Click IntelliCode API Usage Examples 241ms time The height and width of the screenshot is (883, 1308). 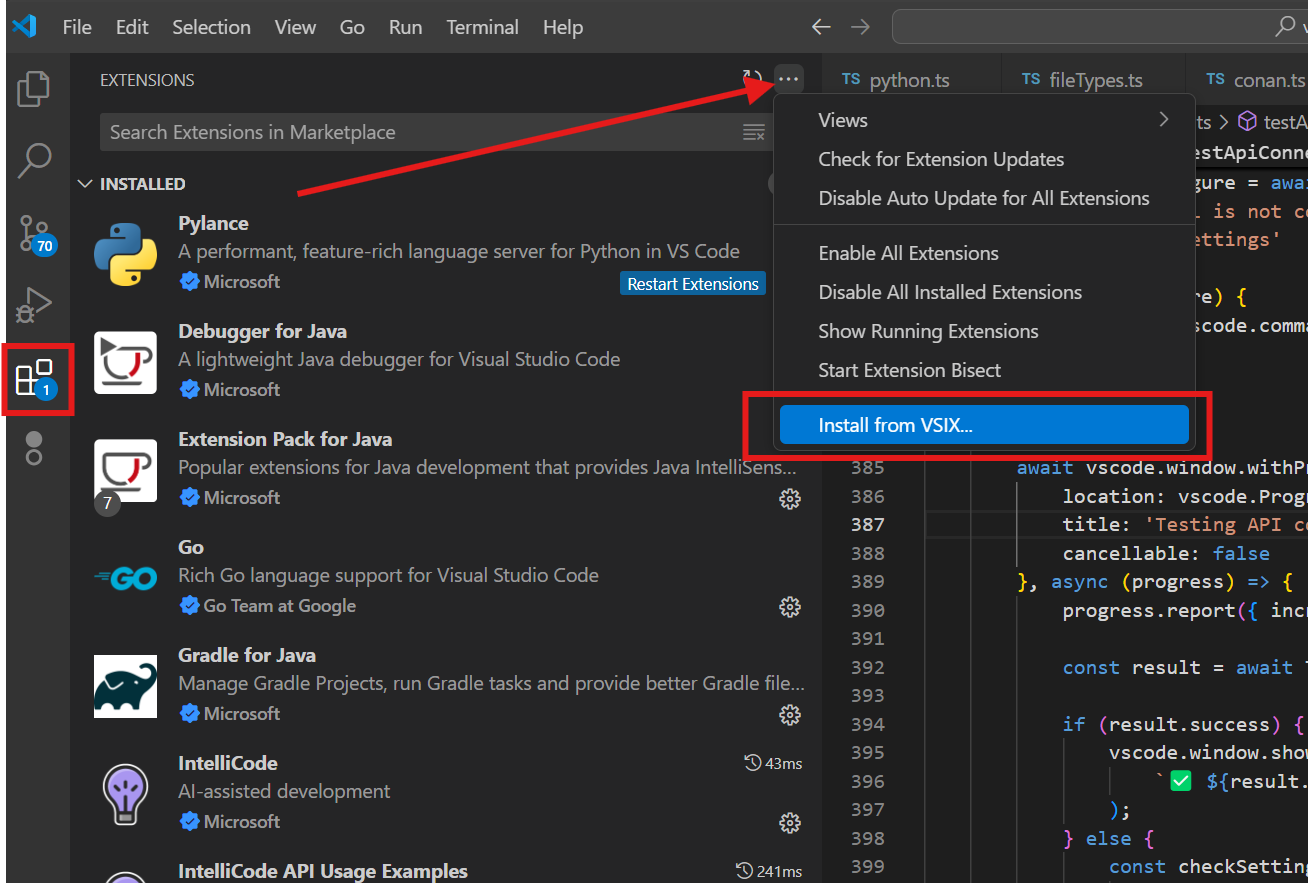coord(768,871)
